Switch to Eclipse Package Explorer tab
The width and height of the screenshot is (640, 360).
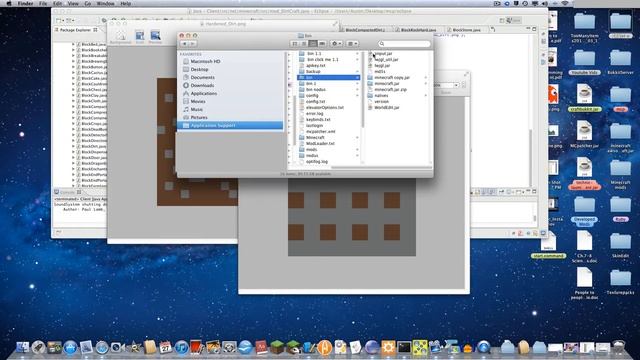pyautogui.click(x=75, y=30)
